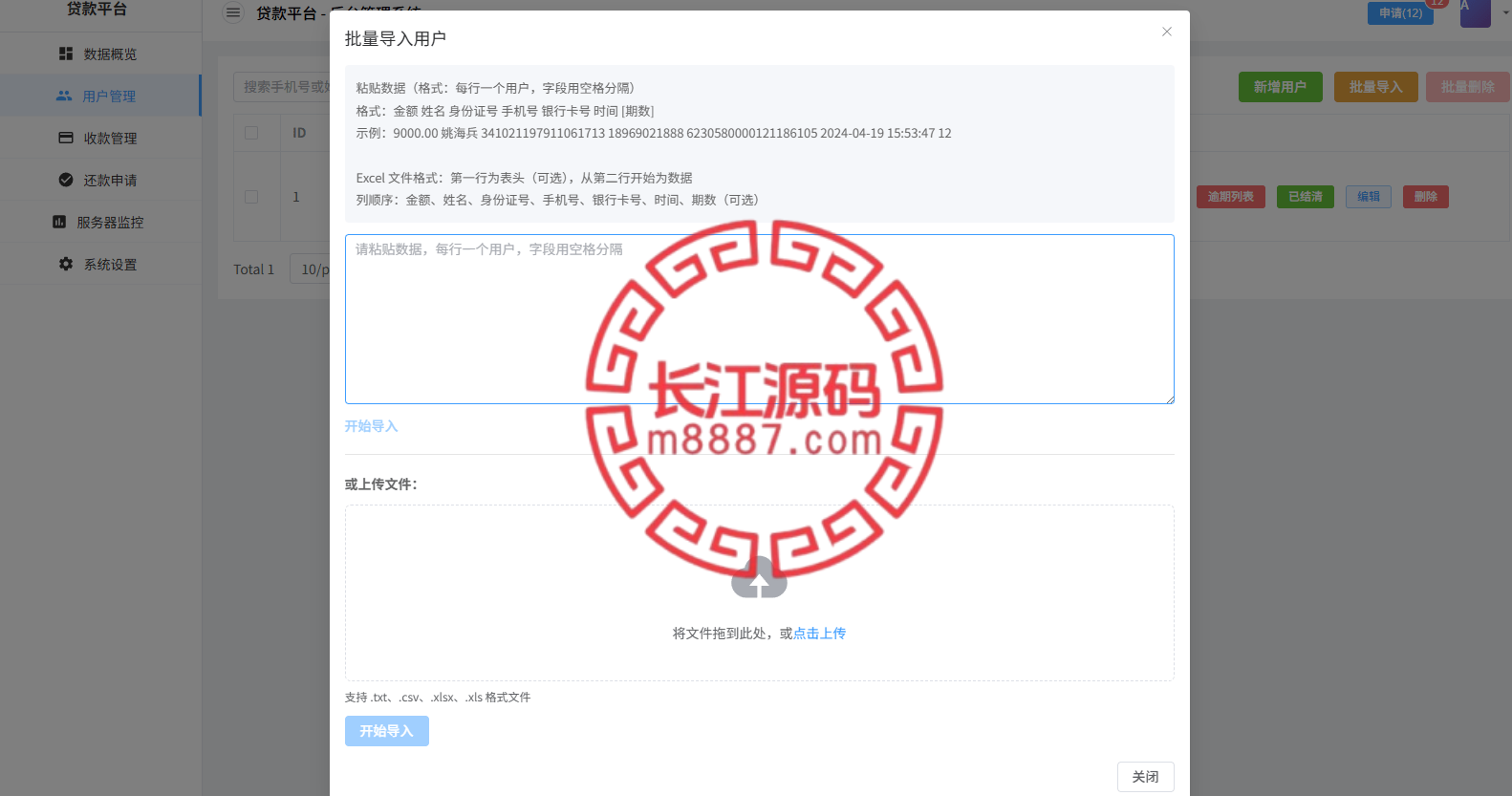This screenshot has width=1512, height=796.
Task: Click the 贷款平台 sidebar logo text
Action: click(97, 9)
